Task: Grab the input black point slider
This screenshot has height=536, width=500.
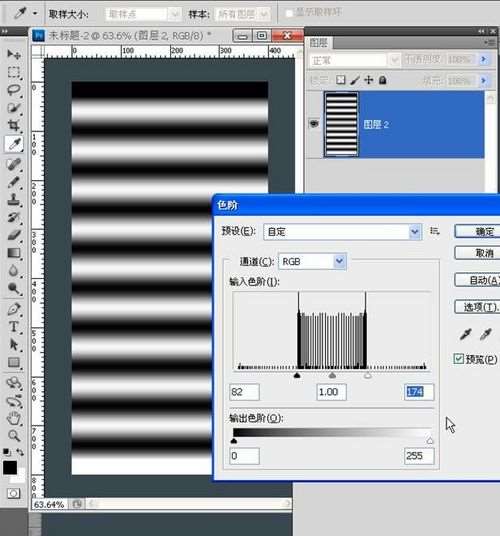Action: (297, 375)
